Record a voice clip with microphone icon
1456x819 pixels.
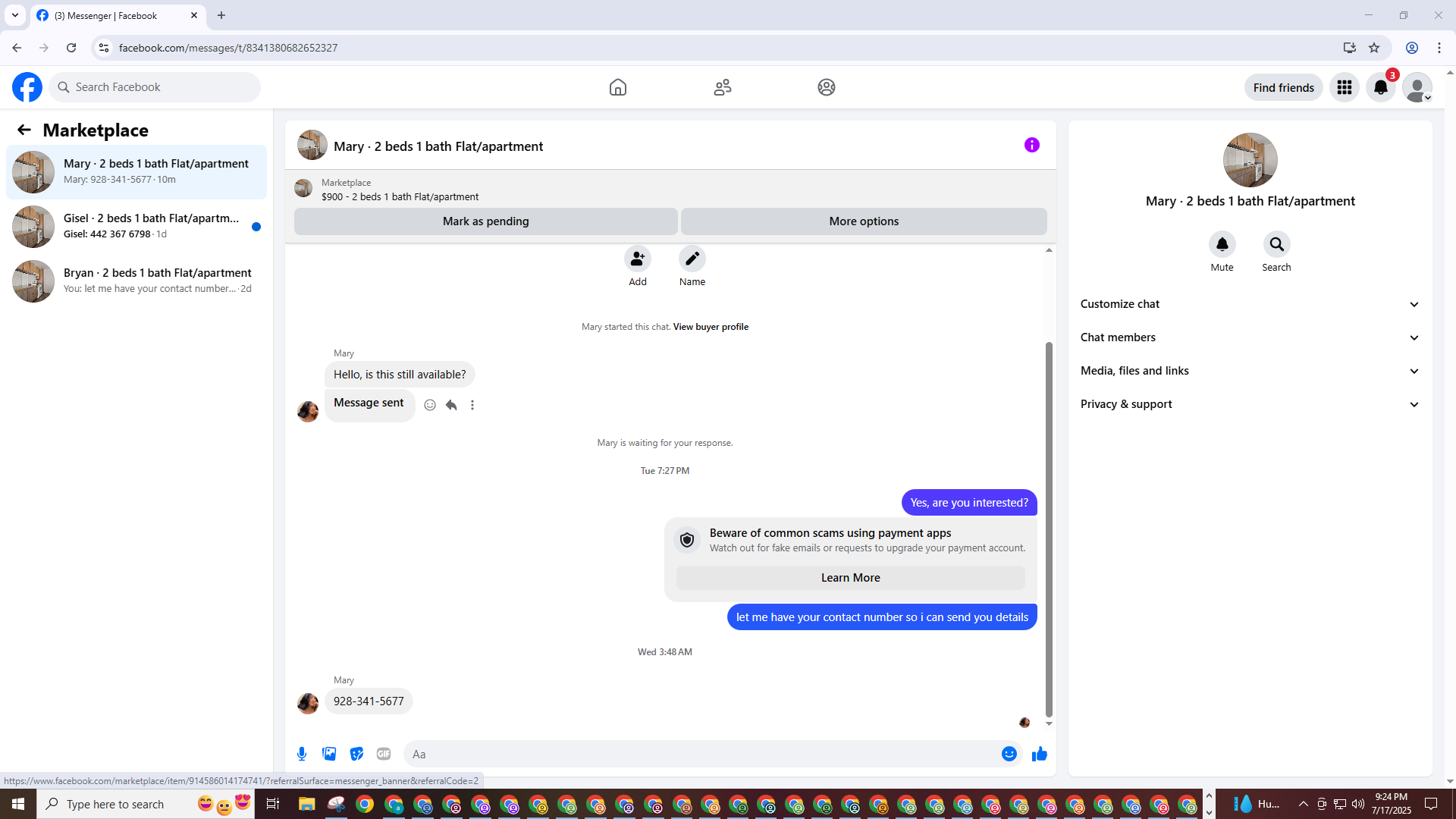[302, 754]
